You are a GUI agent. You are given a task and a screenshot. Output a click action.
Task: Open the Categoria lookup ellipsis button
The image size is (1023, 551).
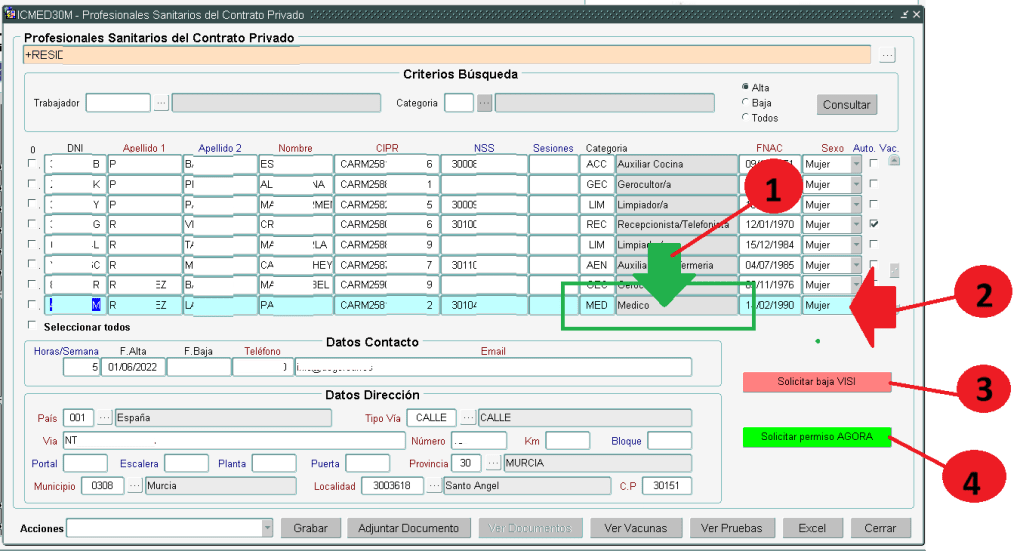click(484, 103)
